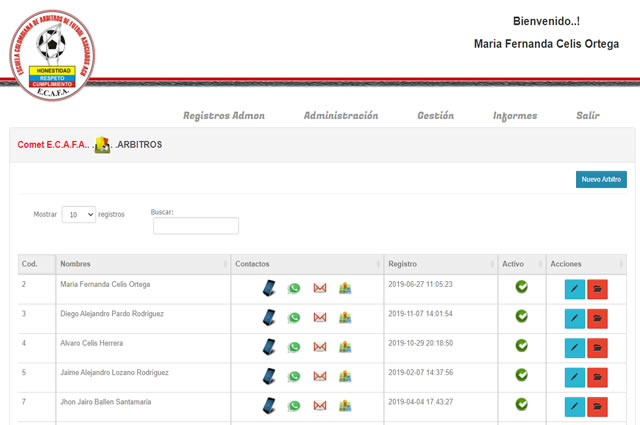The image size is (640, 425).
Task: Click the Buscar search field
Action: [x=195, y=226]
